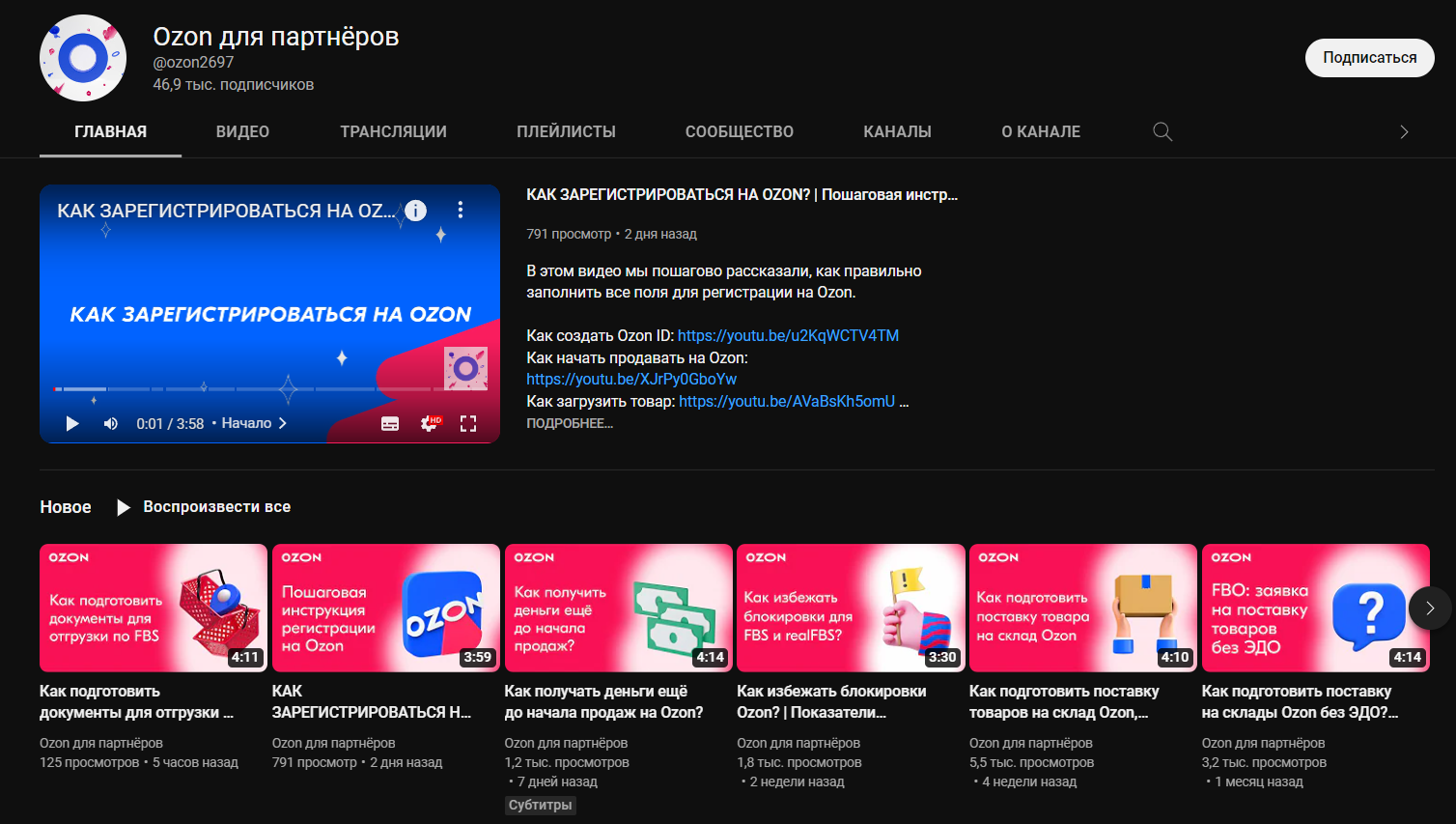
Task: Click the Ozon channel avatar logo
Action: pyautogui.click(x=83, y=58)
